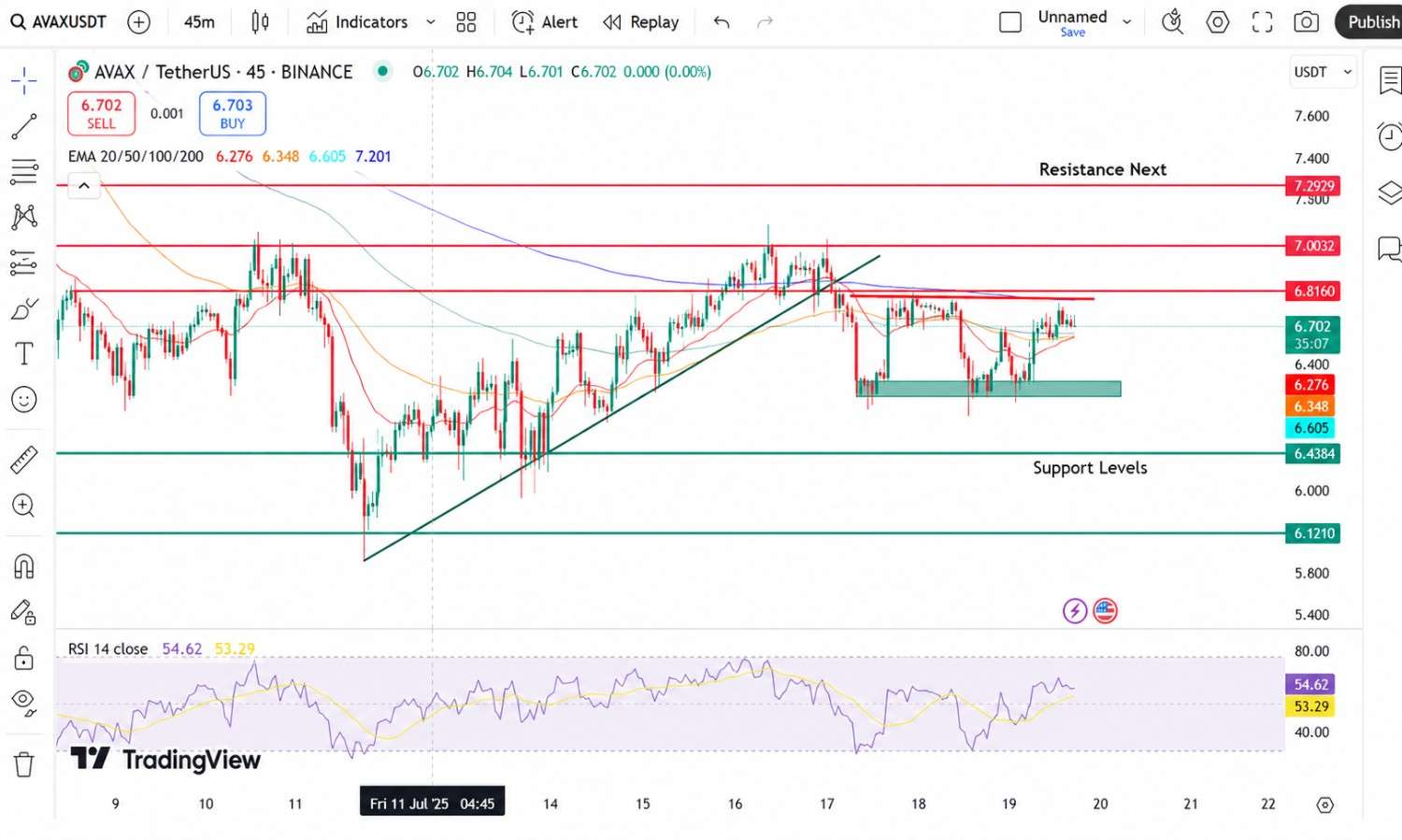Image resolution: width=1402 pixels, height=840 pixels.
Task: Take a chart snapshot with camera icon
Action: (x=1307, y=21)
